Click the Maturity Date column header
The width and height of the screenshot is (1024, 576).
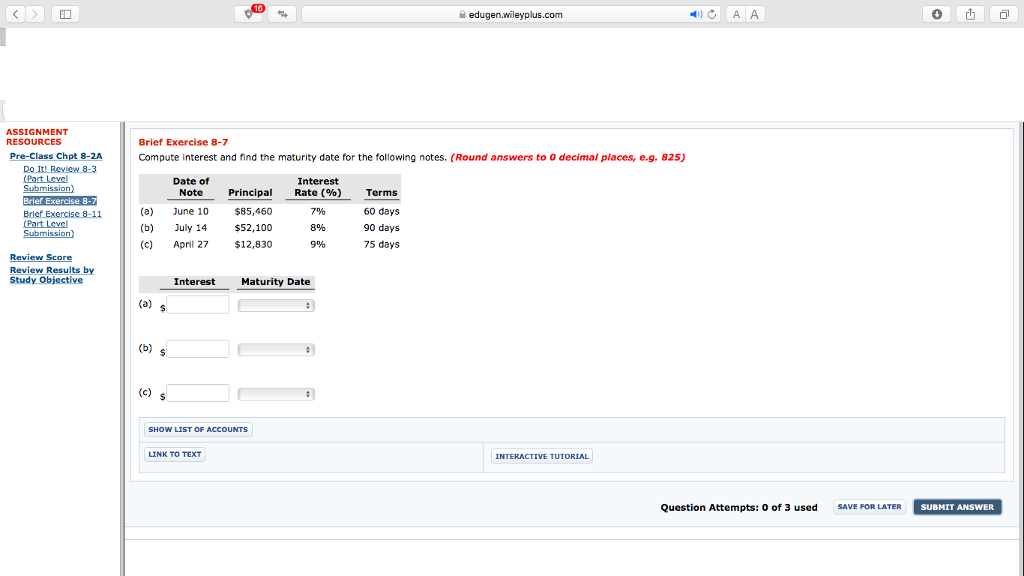pos(276,282)
